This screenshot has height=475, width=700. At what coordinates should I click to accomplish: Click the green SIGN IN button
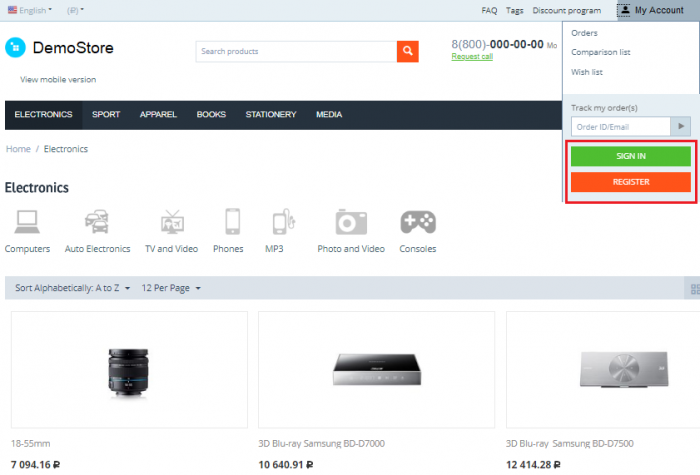point(630,156)
